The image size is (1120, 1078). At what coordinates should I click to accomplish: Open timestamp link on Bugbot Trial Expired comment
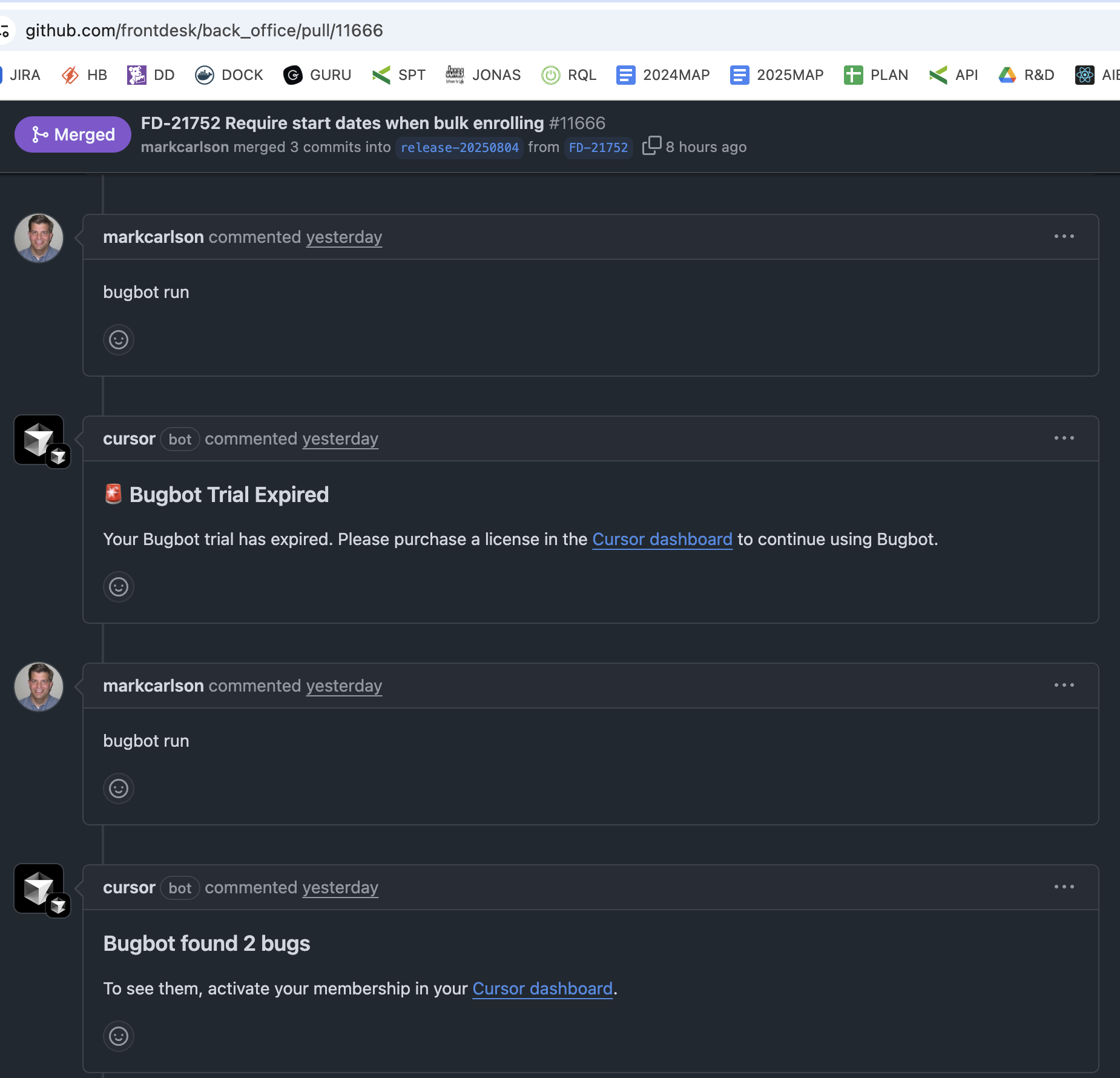340,438
